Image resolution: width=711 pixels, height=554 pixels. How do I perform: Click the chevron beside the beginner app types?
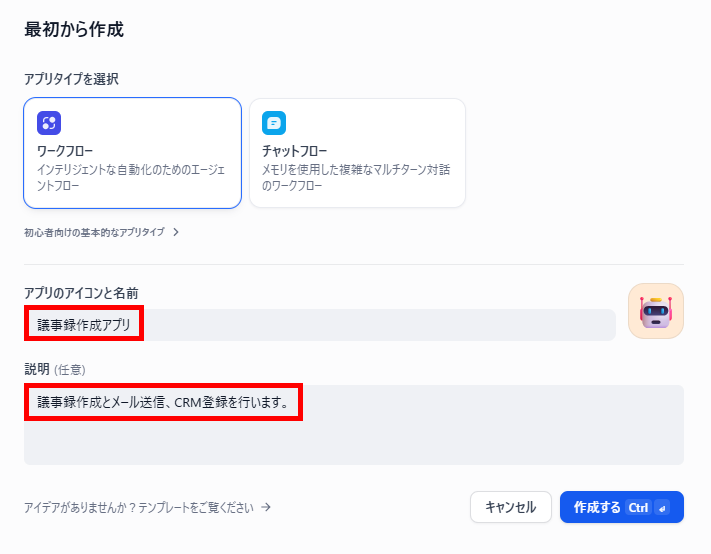[x=176, y=232]
